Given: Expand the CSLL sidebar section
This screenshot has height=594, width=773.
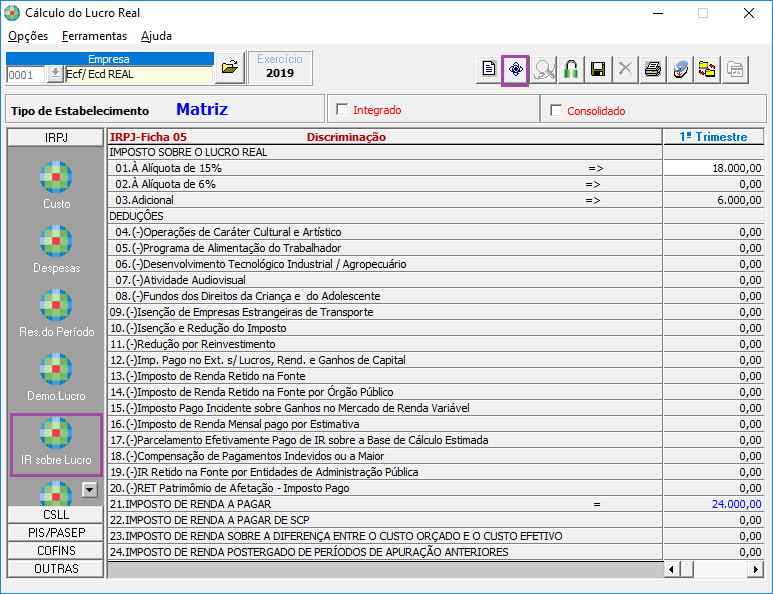Looking at the screenshot, I should [56, 514].
